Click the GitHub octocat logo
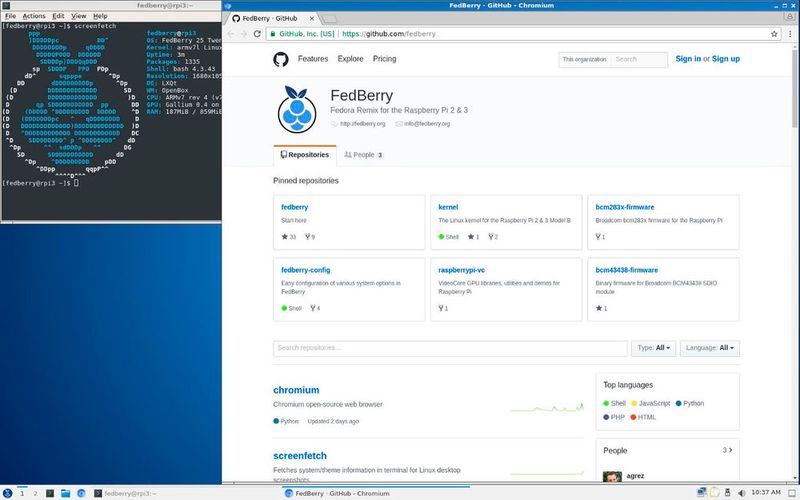 pos(281,59)
